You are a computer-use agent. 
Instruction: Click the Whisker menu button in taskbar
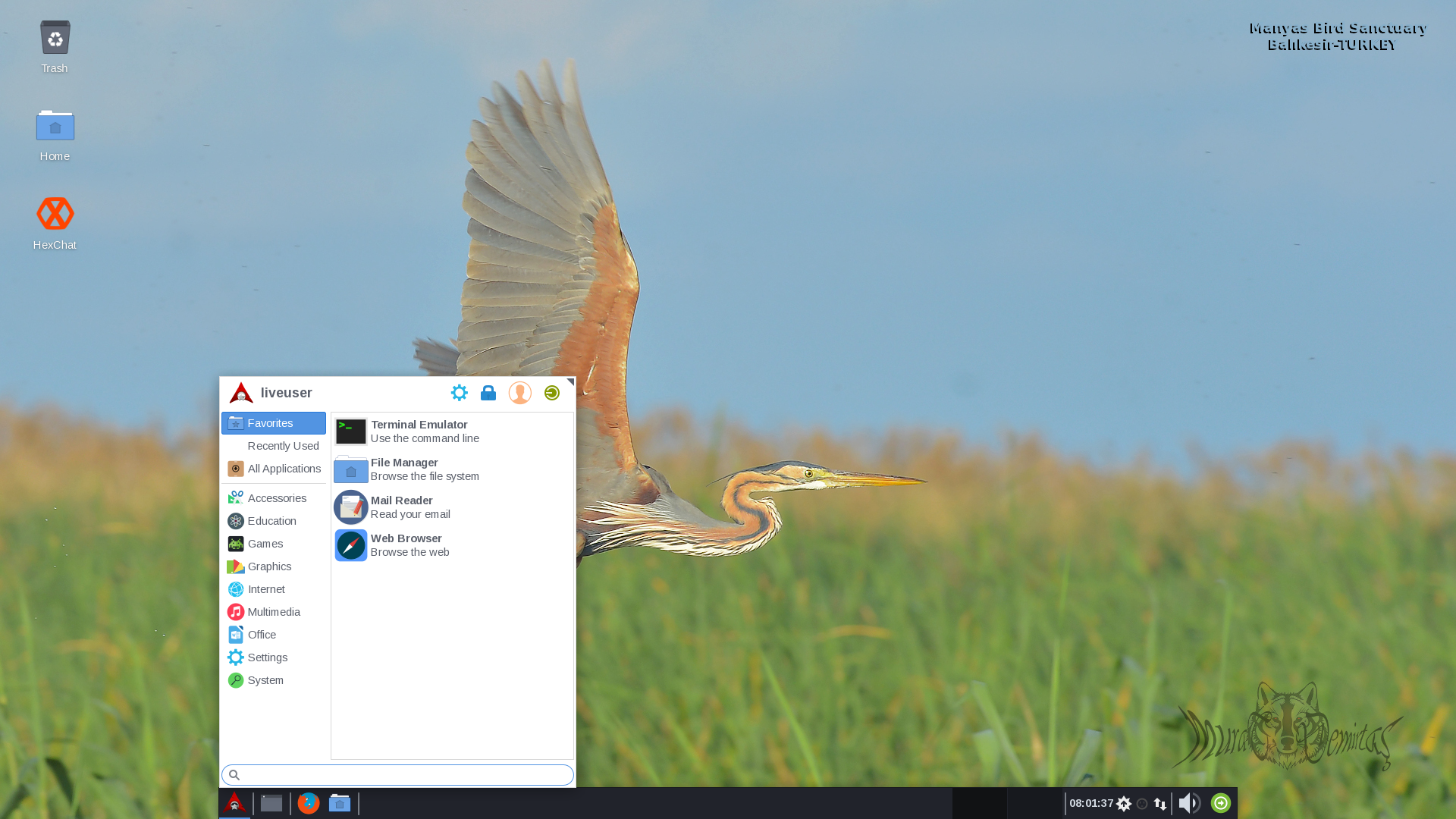pyautogui.click(x=234, y=803)
